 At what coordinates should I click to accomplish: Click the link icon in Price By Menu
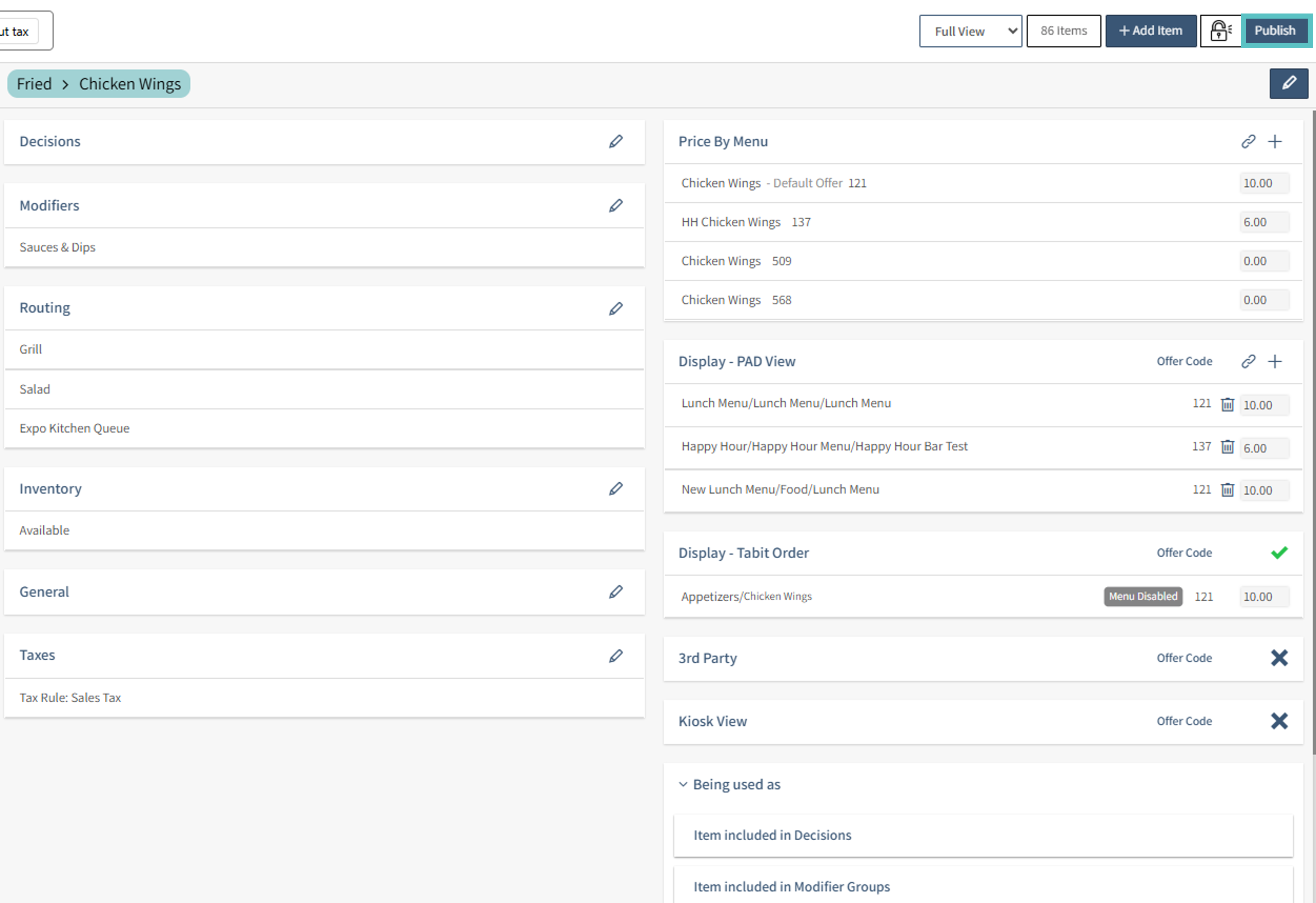(x=1248, y=141)
